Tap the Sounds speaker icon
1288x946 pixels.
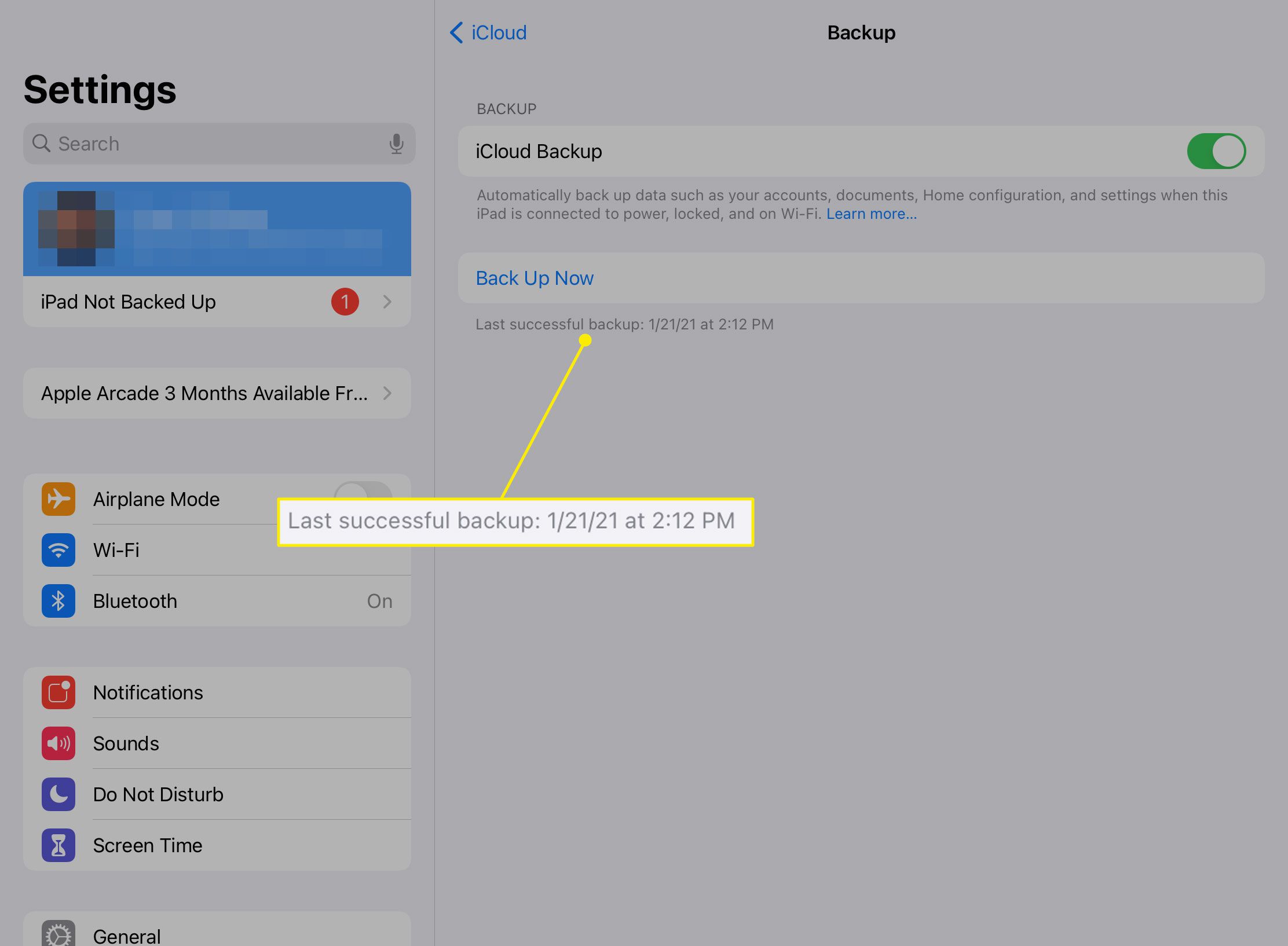(x=58, y=743)
